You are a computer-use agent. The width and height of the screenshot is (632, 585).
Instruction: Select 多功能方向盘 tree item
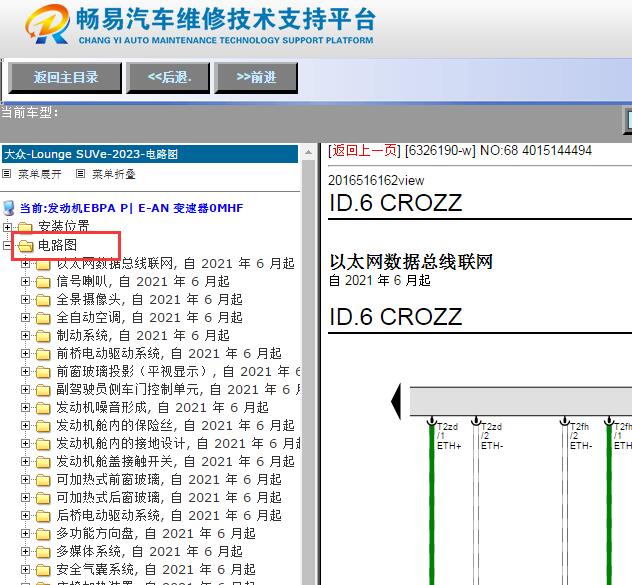click(156, 533)
